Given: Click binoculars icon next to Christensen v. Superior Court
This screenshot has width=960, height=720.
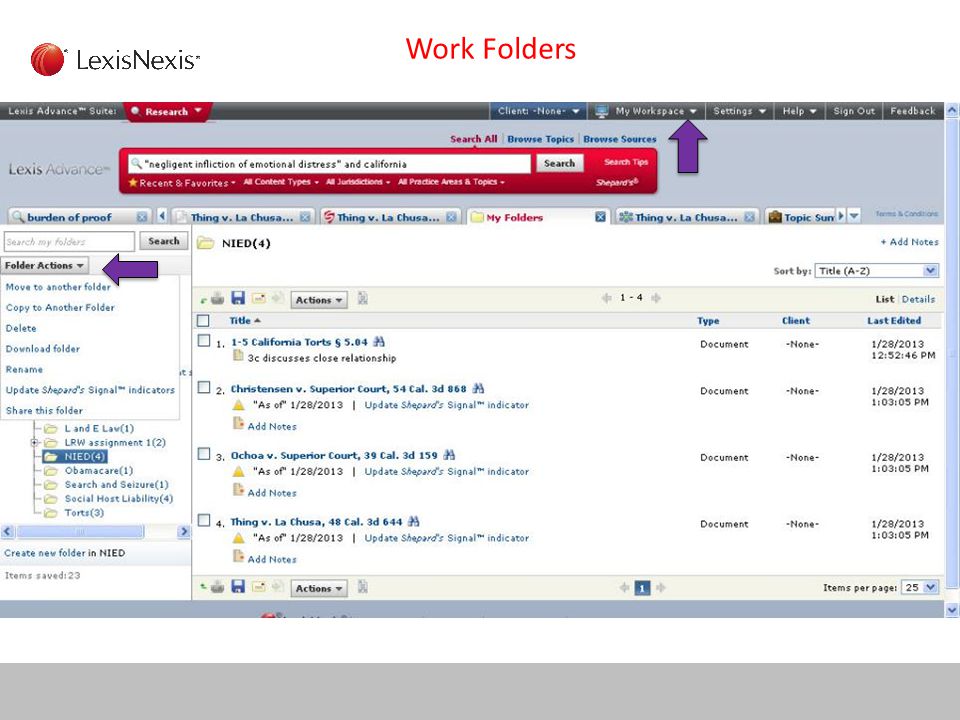Looking at the screenshot, I should click(x=478, y=388).
